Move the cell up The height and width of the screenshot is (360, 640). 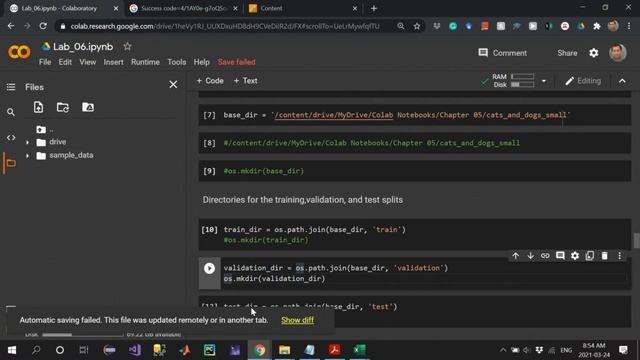tap(516, 256)
